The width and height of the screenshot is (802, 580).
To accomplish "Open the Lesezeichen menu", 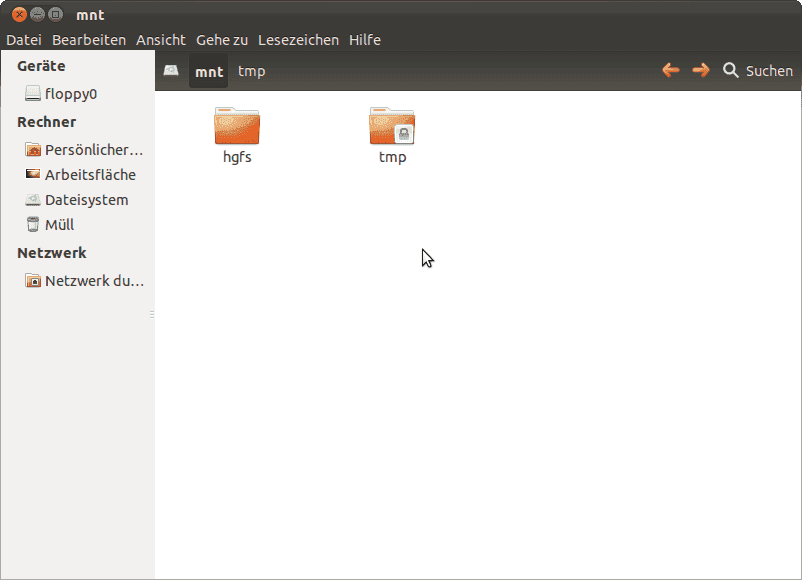I will (298, 40).
